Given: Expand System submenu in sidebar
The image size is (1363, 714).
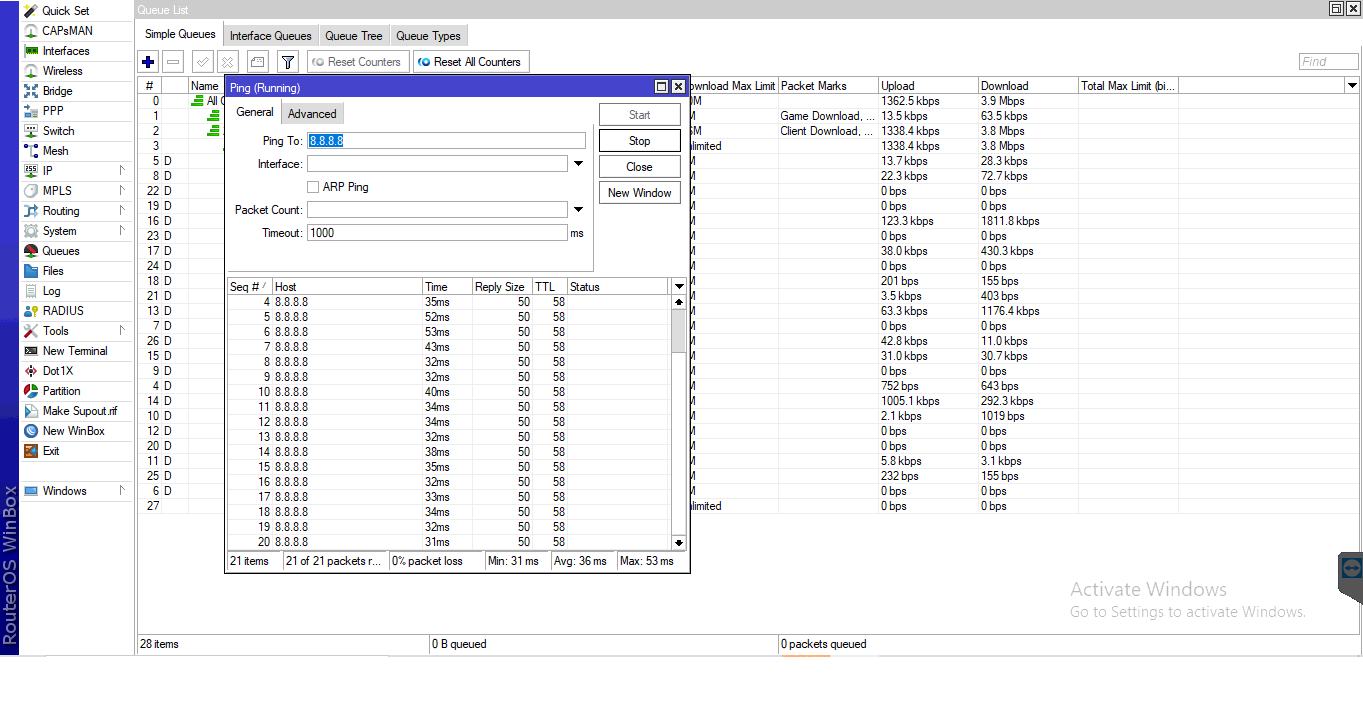Looking at the screenshot, I should coord(122,231).
